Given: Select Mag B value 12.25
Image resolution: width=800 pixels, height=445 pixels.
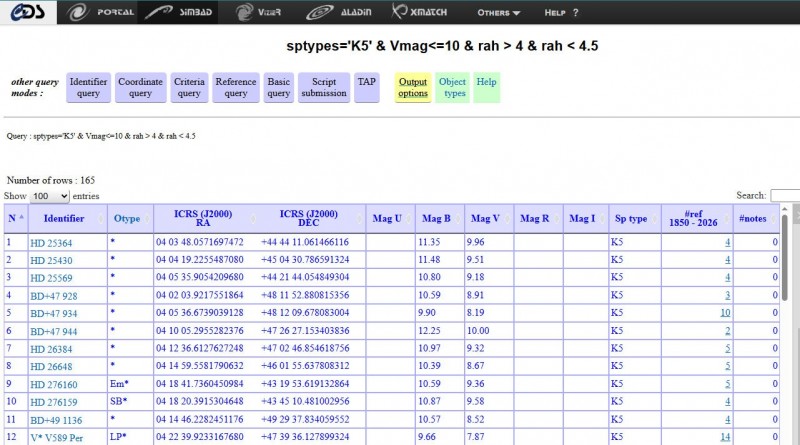Looking at the screenshot, I should (x=429, y=331).
